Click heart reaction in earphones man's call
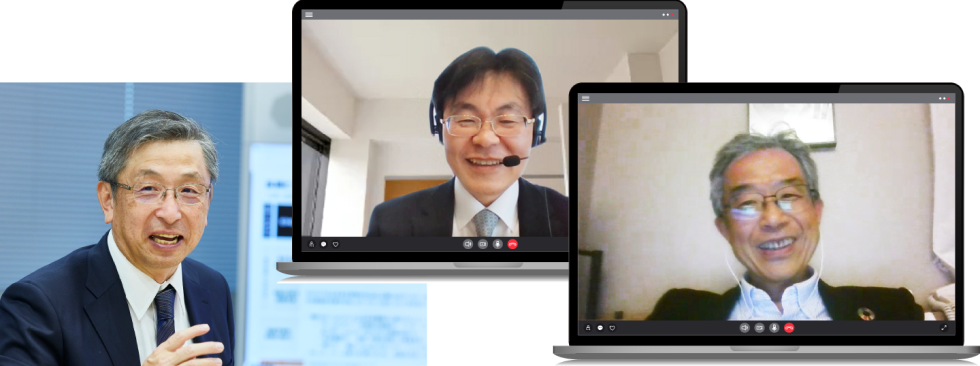Screen dimensions: 980x366 [x=612, y=327]
